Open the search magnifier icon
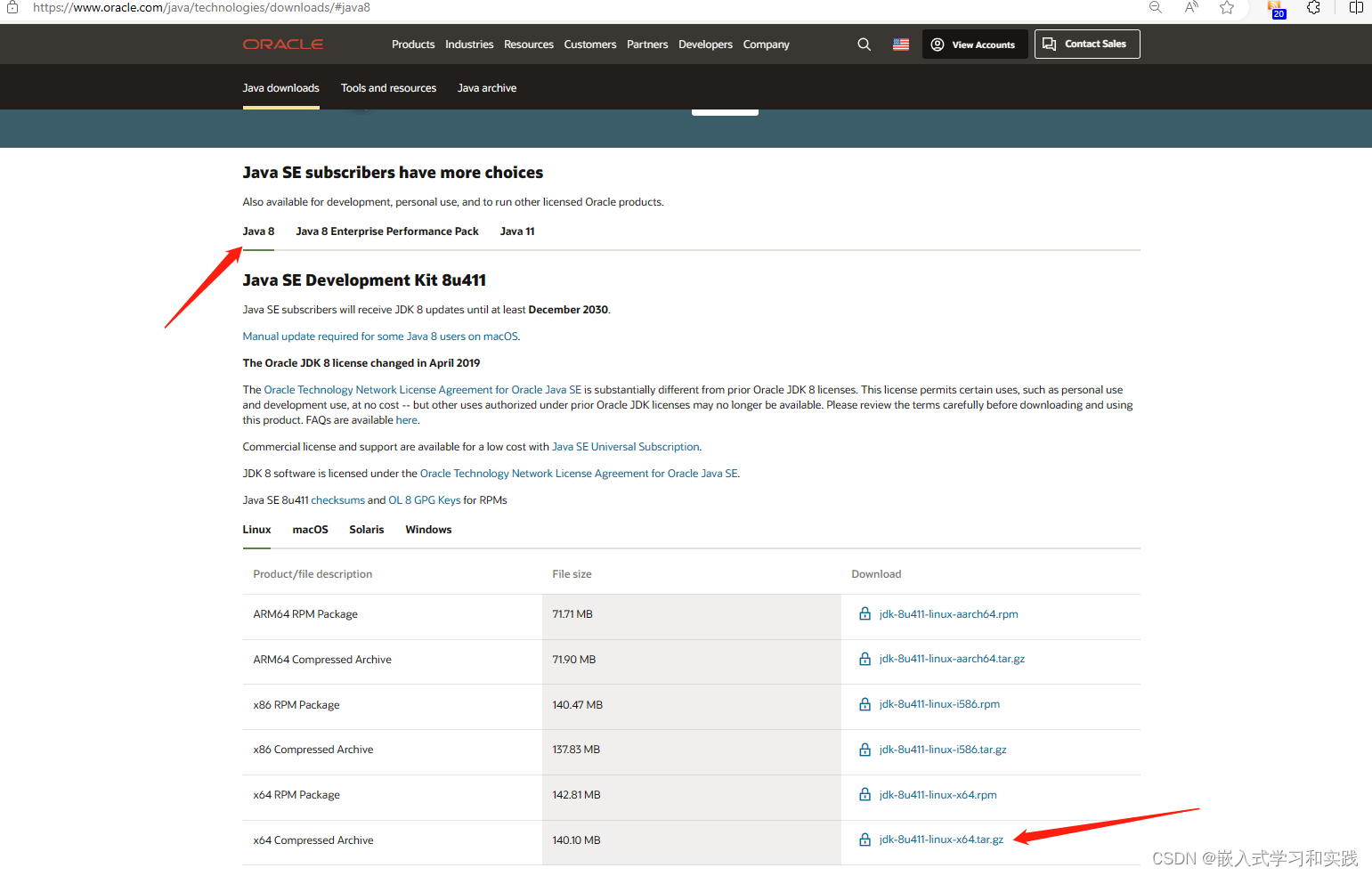 [863, 43]
